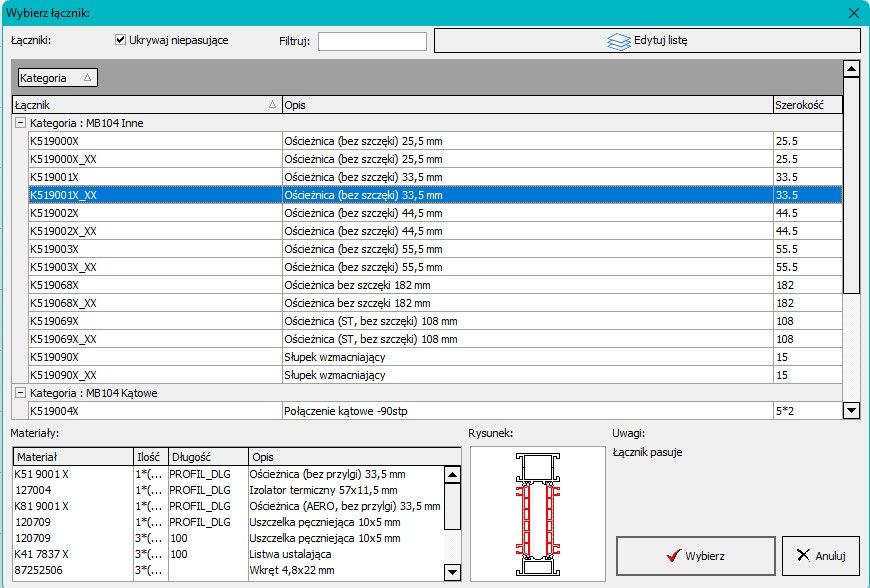Viewport: 870px width, 588px height.
Task: Toggle the Ukrywaj niepasujące checkbox
Action: [121, 40]
